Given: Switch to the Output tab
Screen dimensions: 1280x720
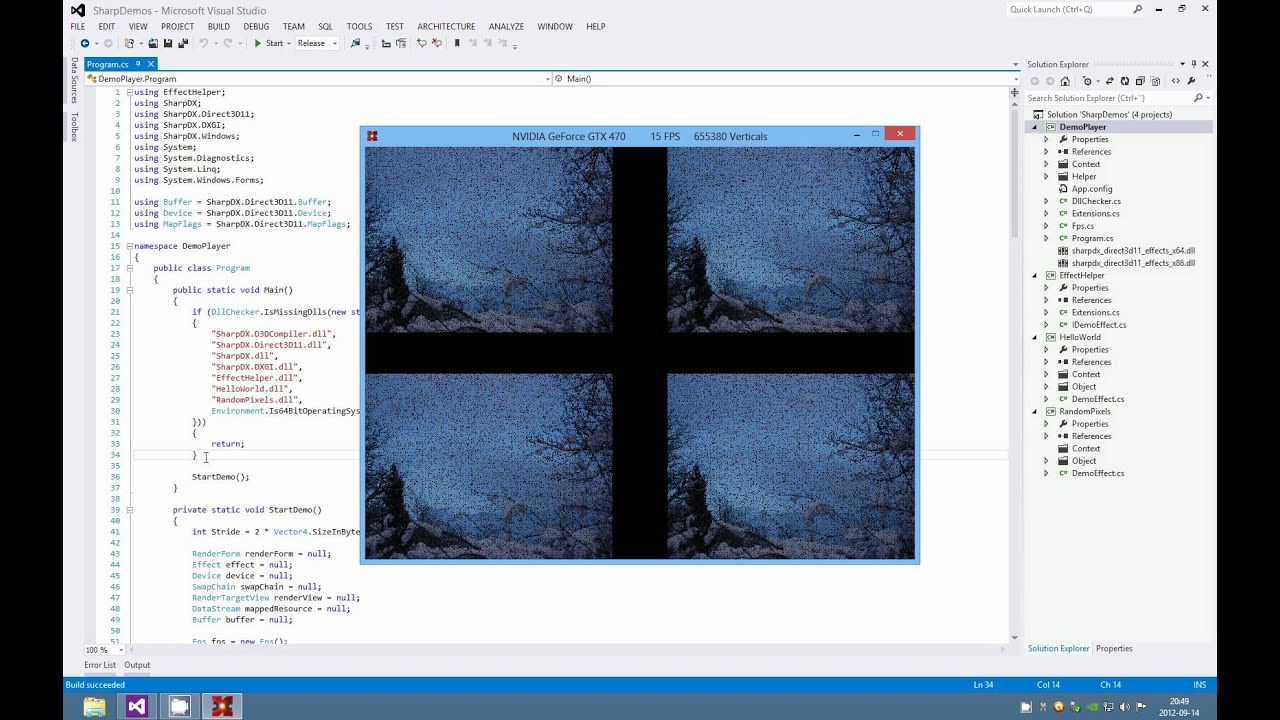Looking at the screenshot, I should coord(137,665).
